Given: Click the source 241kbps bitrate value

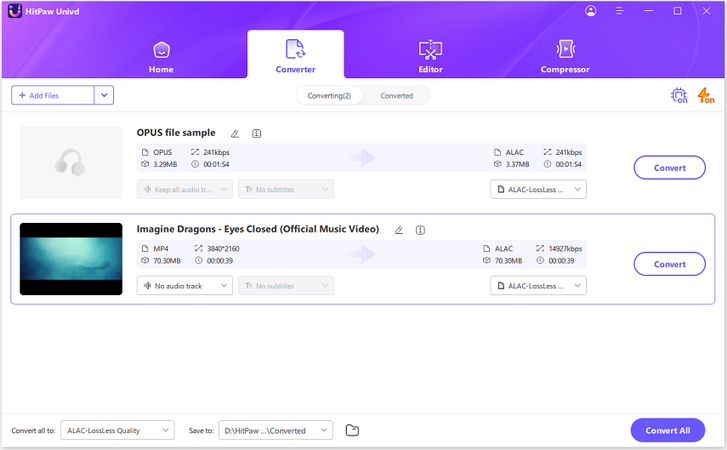Looking at the screenshot, I should point(216,152).
